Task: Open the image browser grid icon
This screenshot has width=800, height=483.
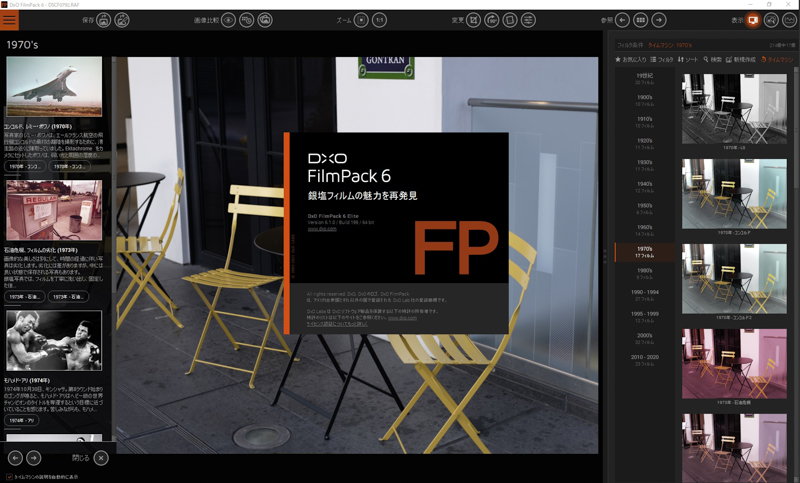Action: [641, 20]
